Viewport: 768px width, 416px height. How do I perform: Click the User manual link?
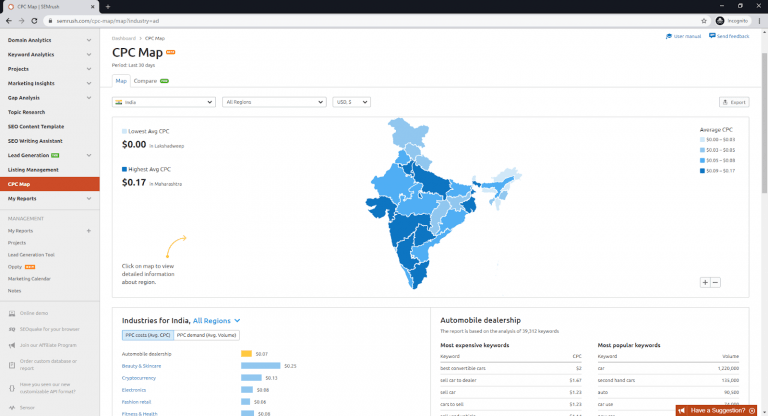click(683, 36)
